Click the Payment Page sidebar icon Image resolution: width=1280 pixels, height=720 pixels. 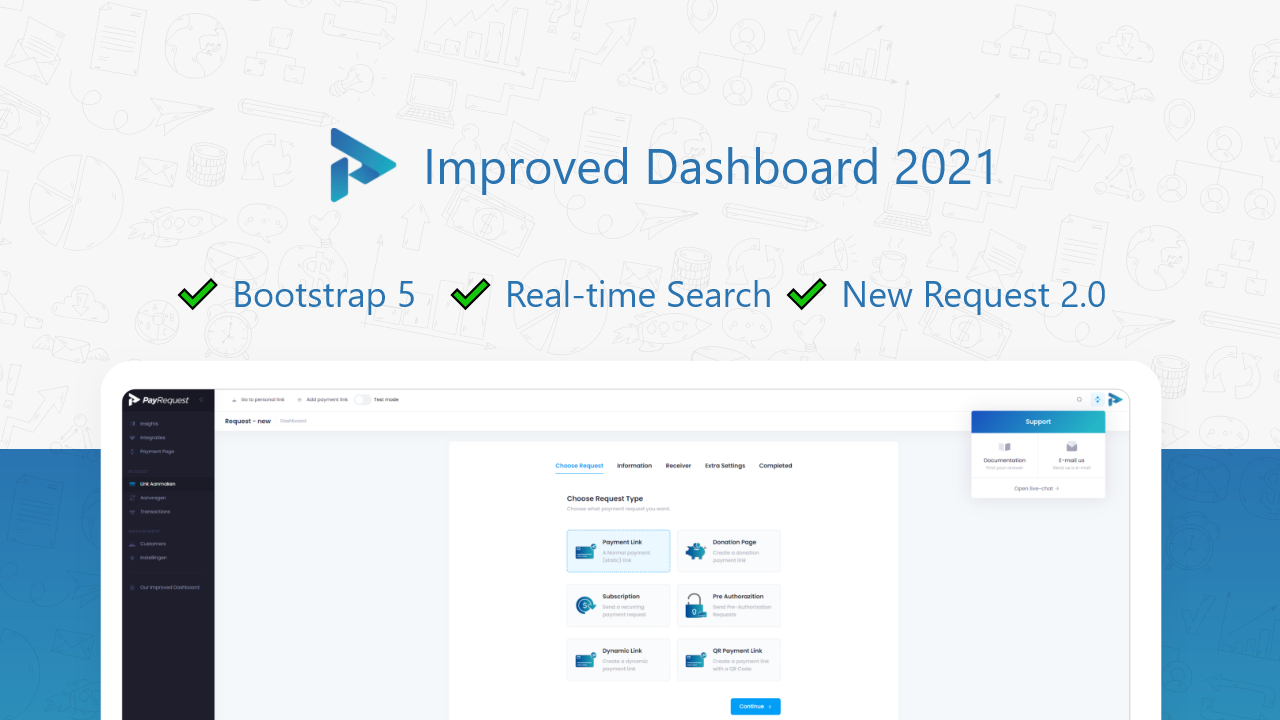[132, 452]
